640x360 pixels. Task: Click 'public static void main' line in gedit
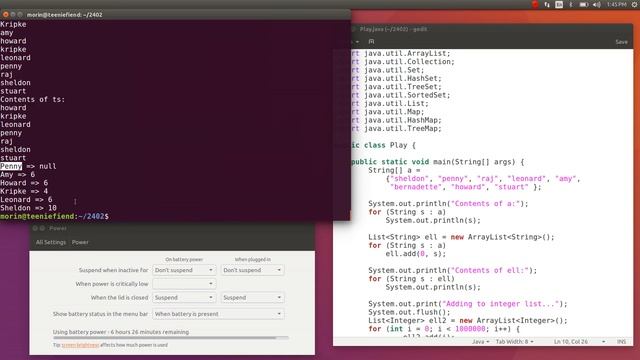tap(438, 162)
